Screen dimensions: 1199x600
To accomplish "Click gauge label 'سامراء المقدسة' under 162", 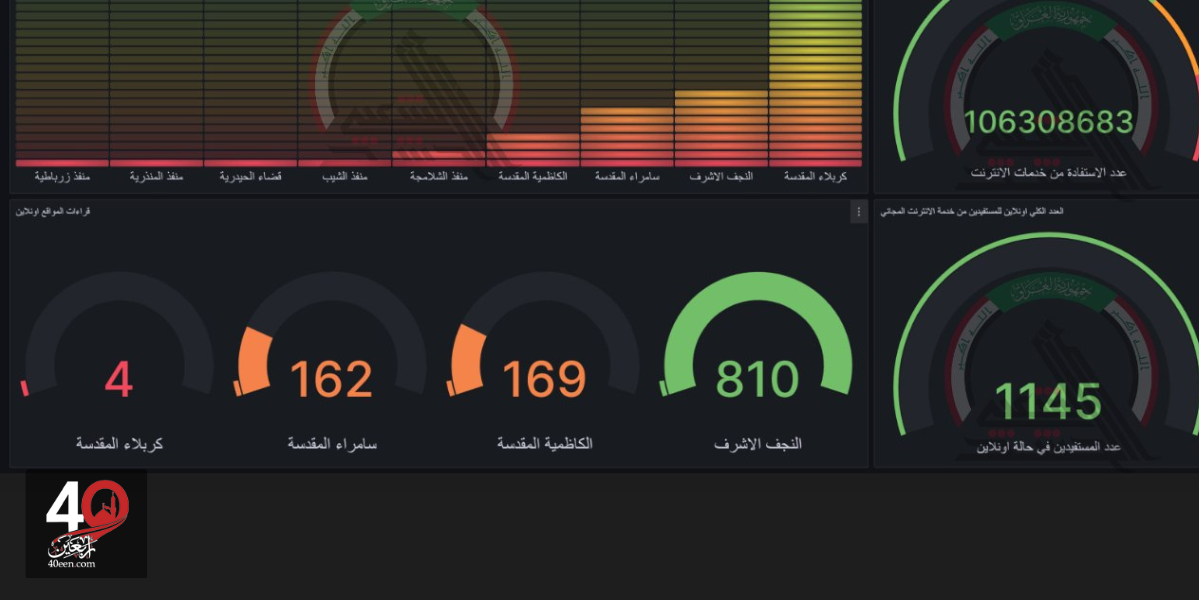I will 332,444.
